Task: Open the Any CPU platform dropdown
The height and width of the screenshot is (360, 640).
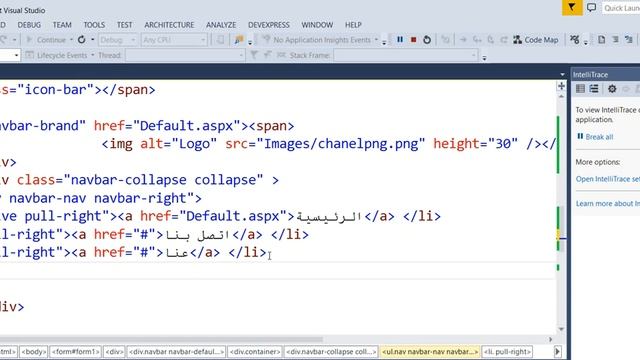Action: click(174, 40)
